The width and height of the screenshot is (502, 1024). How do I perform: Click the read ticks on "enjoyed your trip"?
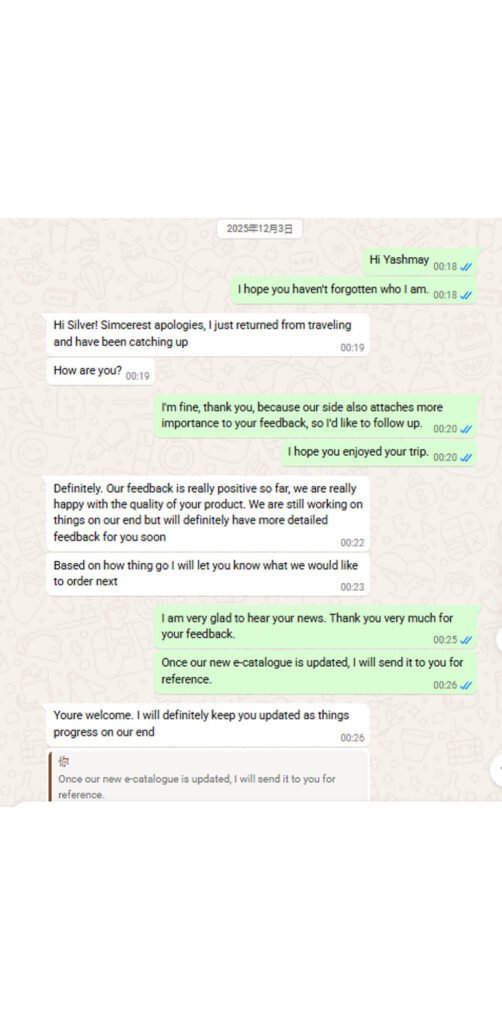point(466,458)
